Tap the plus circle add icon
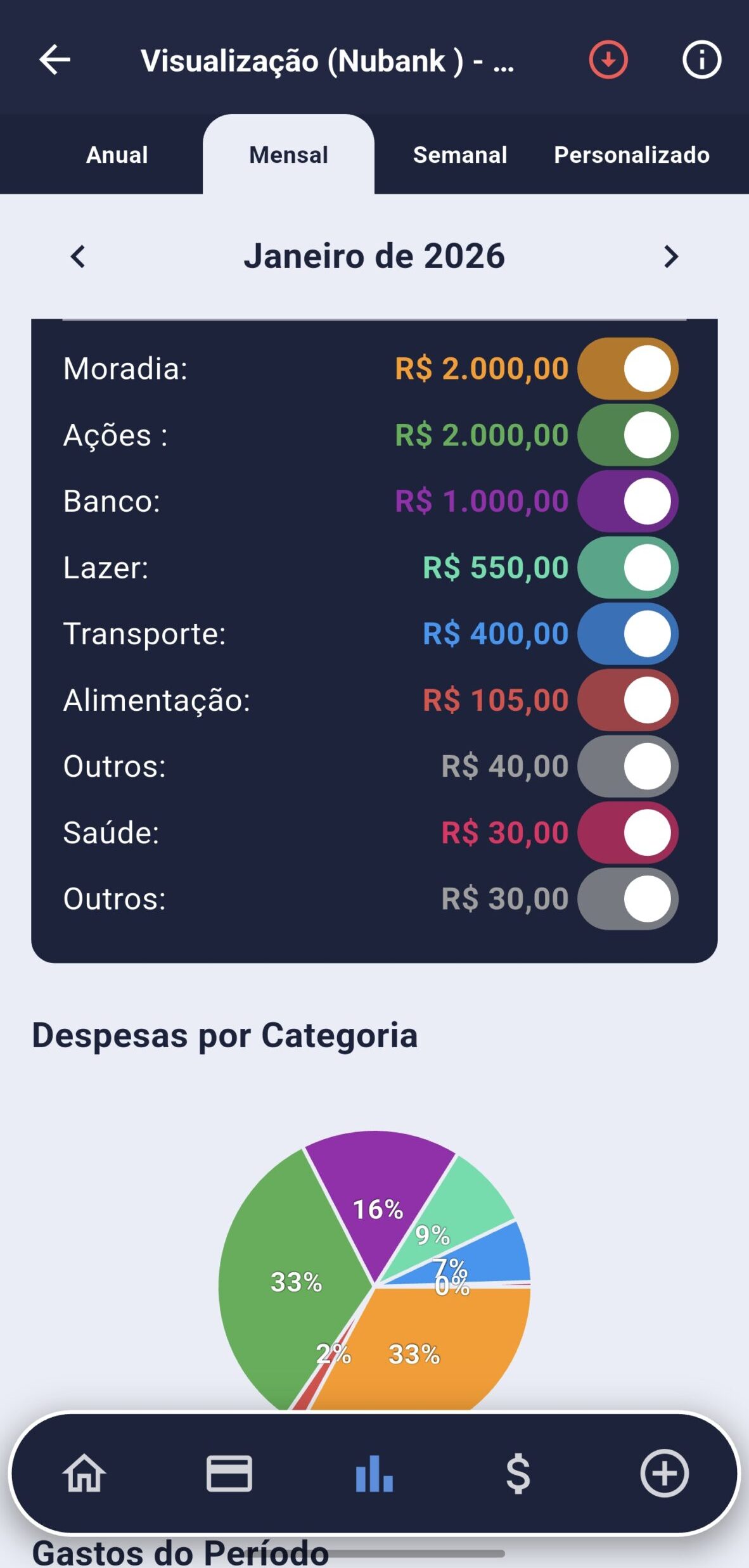The width and height of the screenshot is (749, 1568). 664,1474
